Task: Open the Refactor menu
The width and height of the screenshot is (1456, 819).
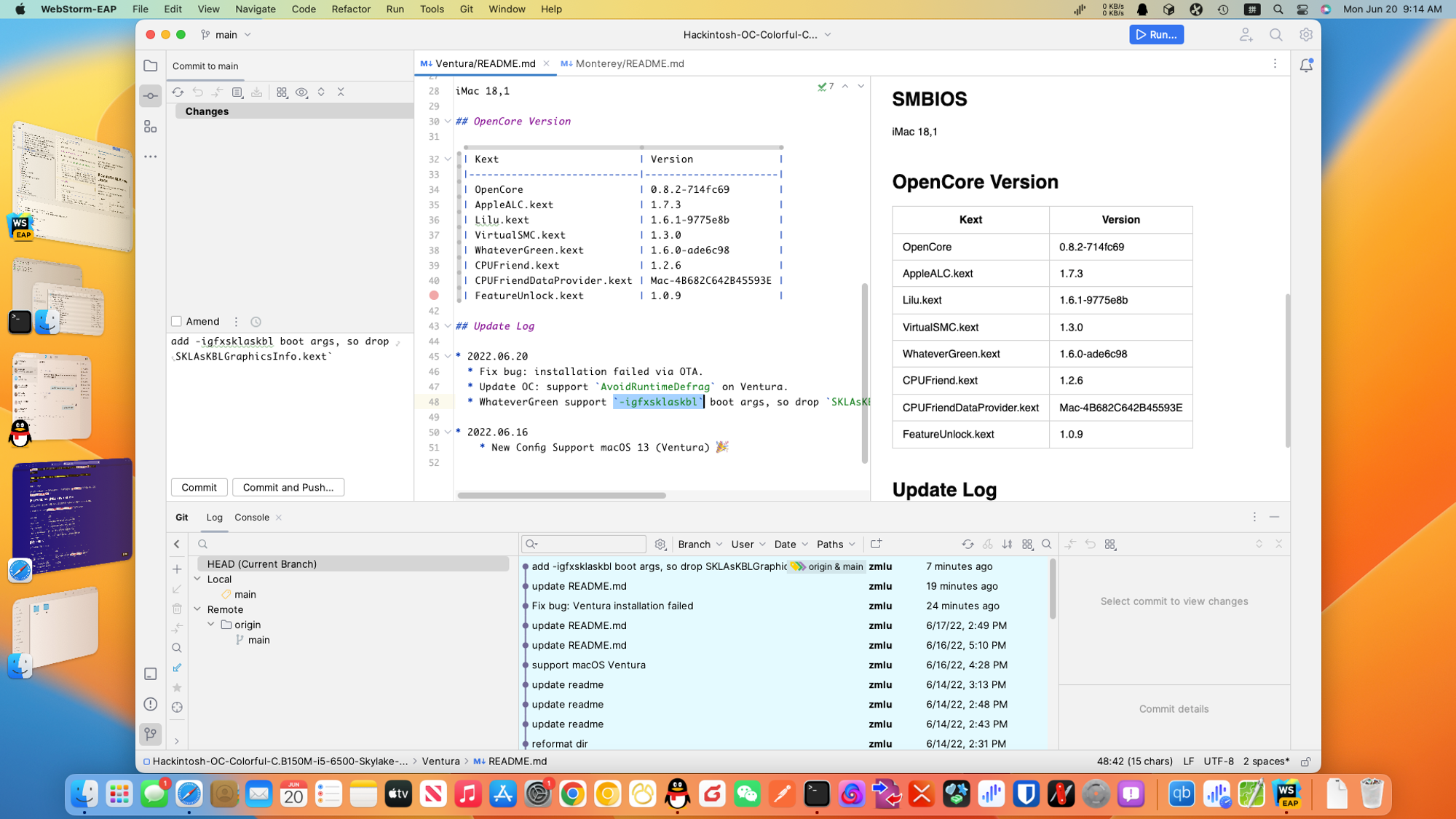Action: 351,9
